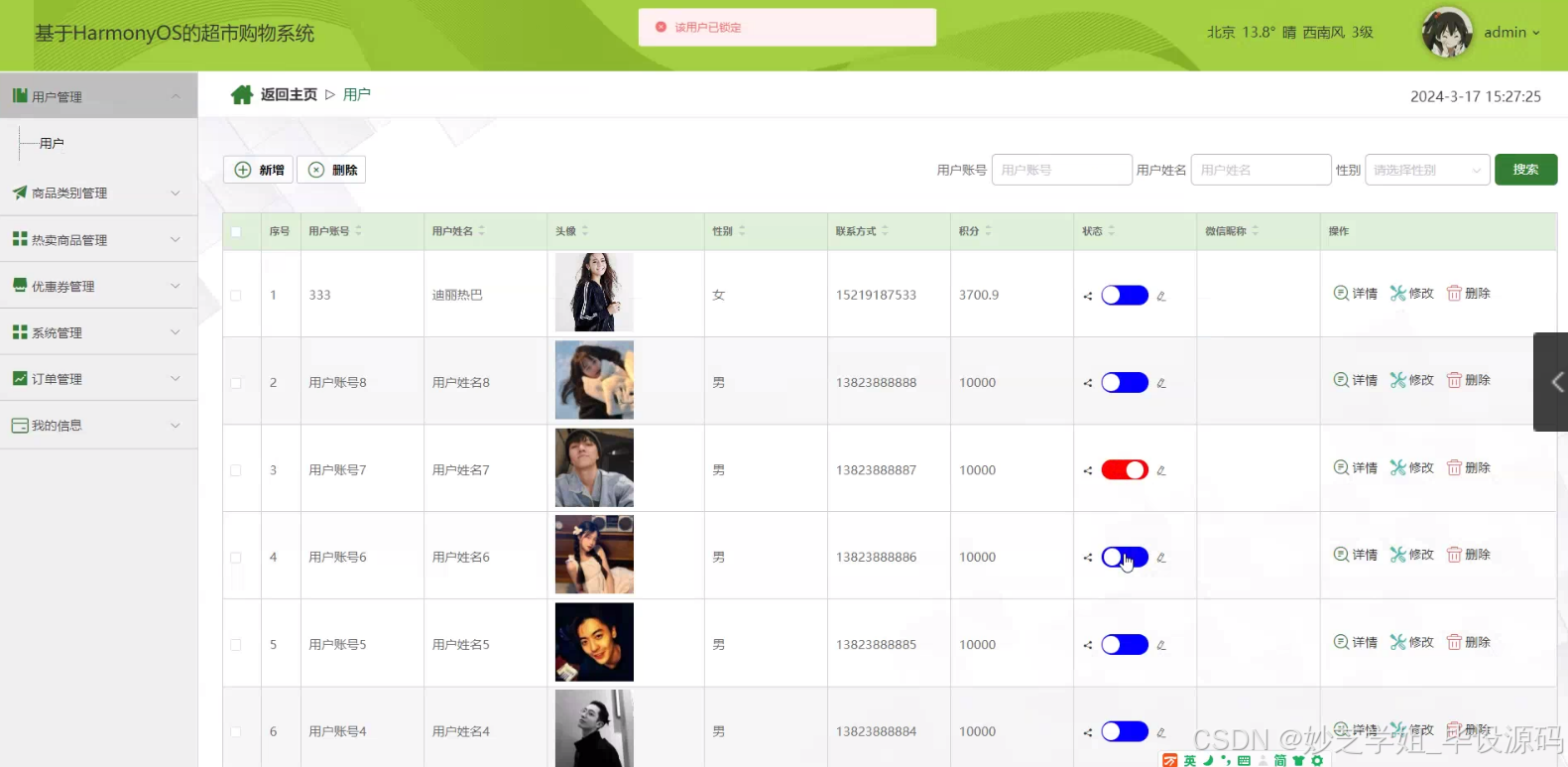Click the side panel collapse arrow on right edge
This screenshot has height=767, width=1568.
coord(1554,382)
